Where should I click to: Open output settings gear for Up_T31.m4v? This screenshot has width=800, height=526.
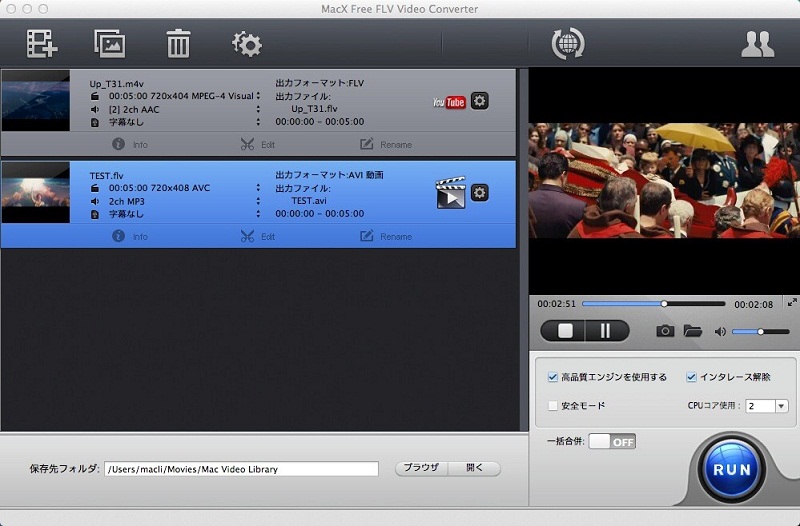479,101
